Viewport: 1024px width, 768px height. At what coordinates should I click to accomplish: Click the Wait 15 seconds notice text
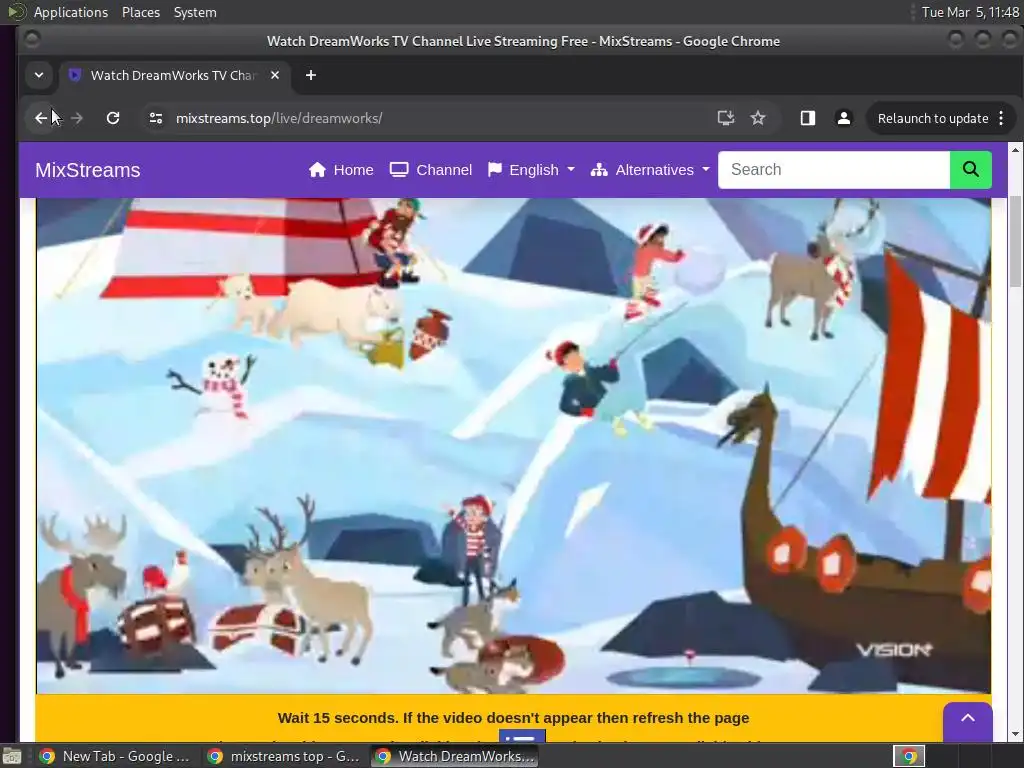click(x=513, y=718)
